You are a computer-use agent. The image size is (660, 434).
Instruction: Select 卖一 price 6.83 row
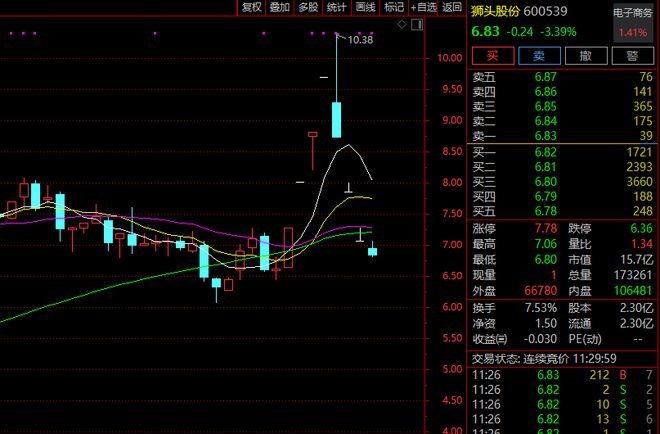562,136
